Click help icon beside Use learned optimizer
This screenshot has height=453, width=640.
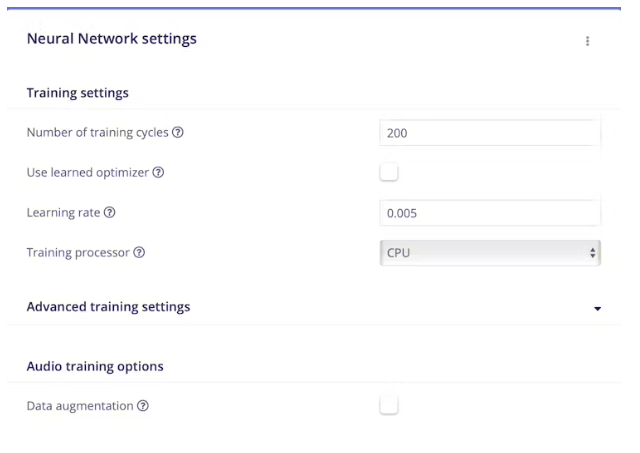point(158,173)
